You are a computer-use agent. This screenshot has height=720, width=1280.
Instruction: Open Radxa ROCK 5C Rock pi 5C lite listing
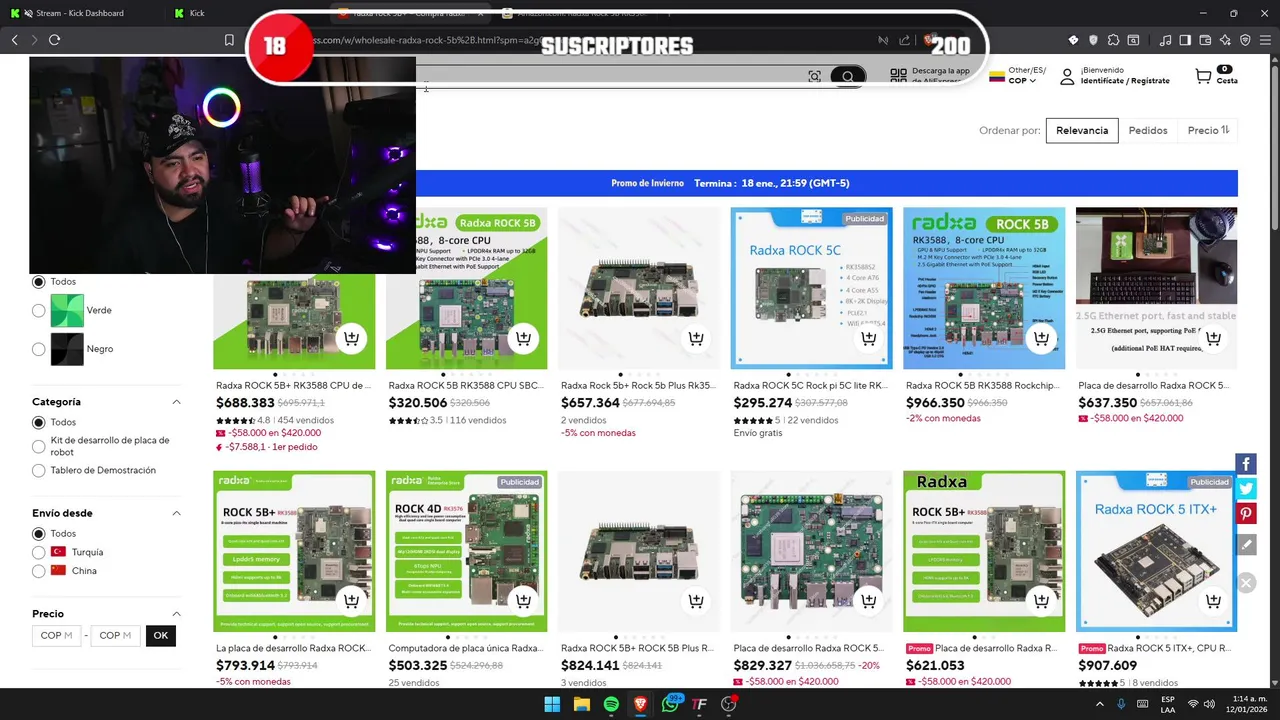click(810, 386)
